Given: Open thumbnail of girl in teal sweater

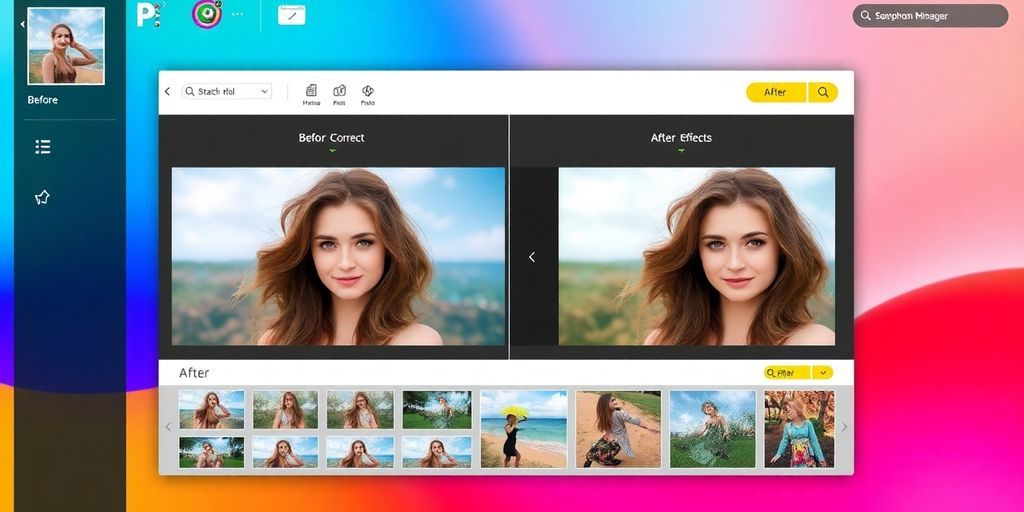Looking at the screenshot, I should point(799,429).
